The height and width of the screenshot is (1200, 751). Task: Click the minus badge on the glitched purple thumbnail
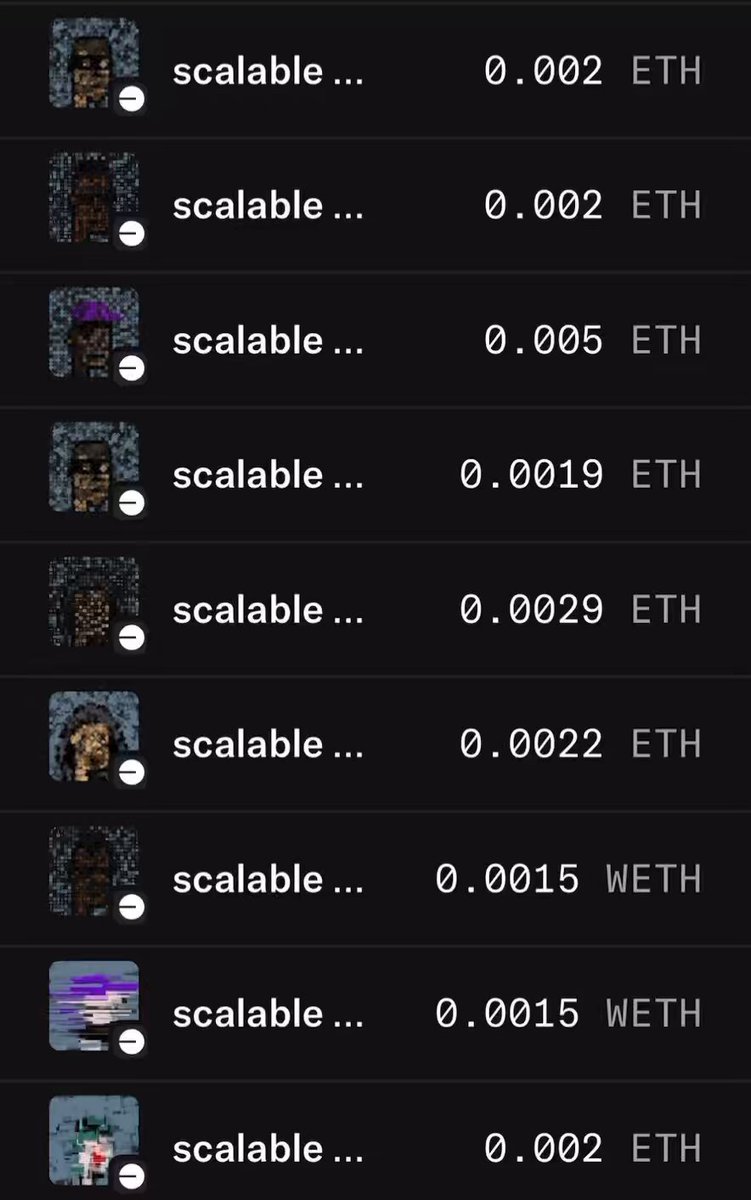click(x=132, y=1041)
